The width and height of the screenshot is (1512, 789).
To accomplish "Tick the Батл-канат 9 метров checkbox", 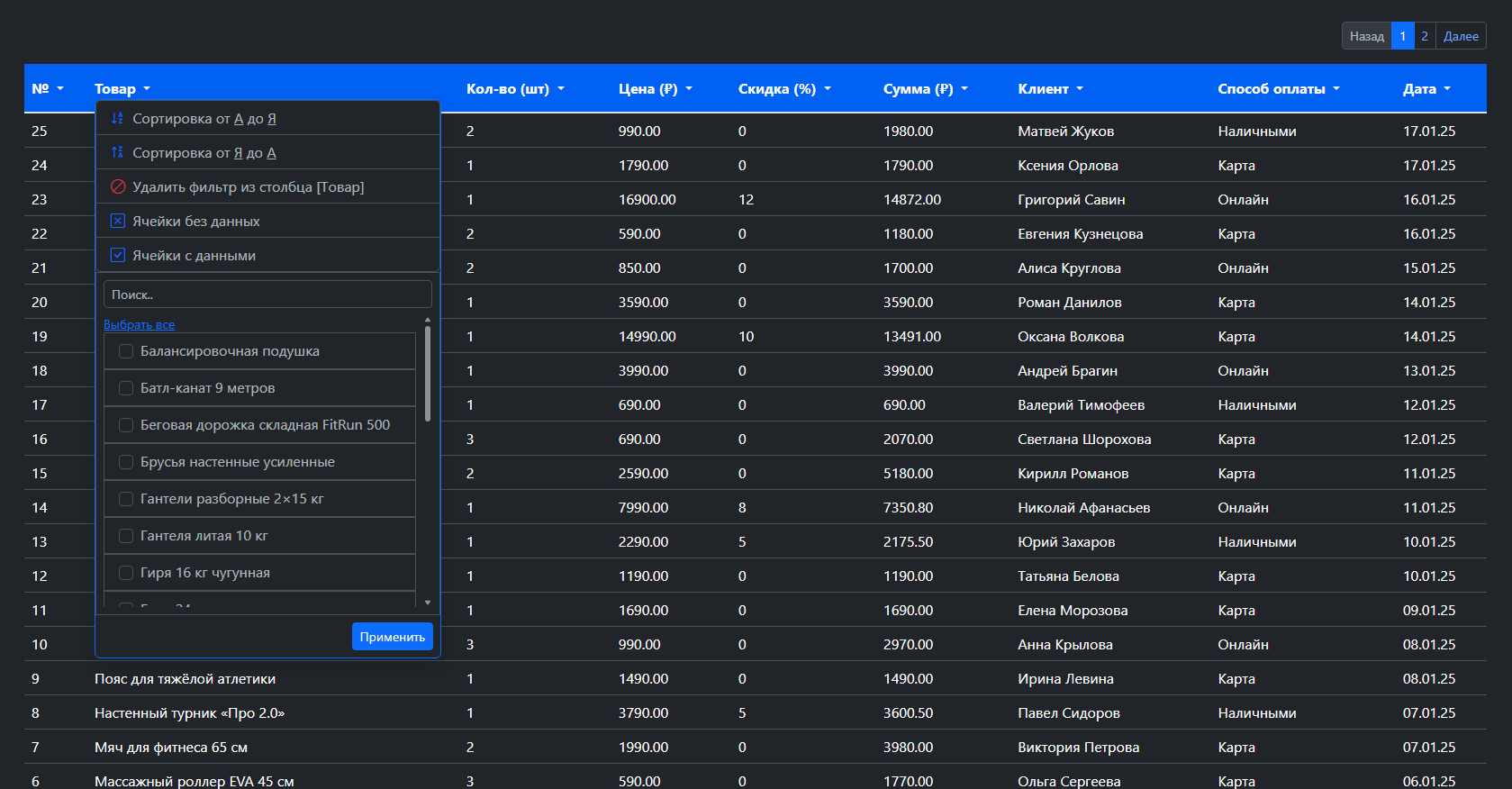I will pyautogui.click(x=126, y=388).
